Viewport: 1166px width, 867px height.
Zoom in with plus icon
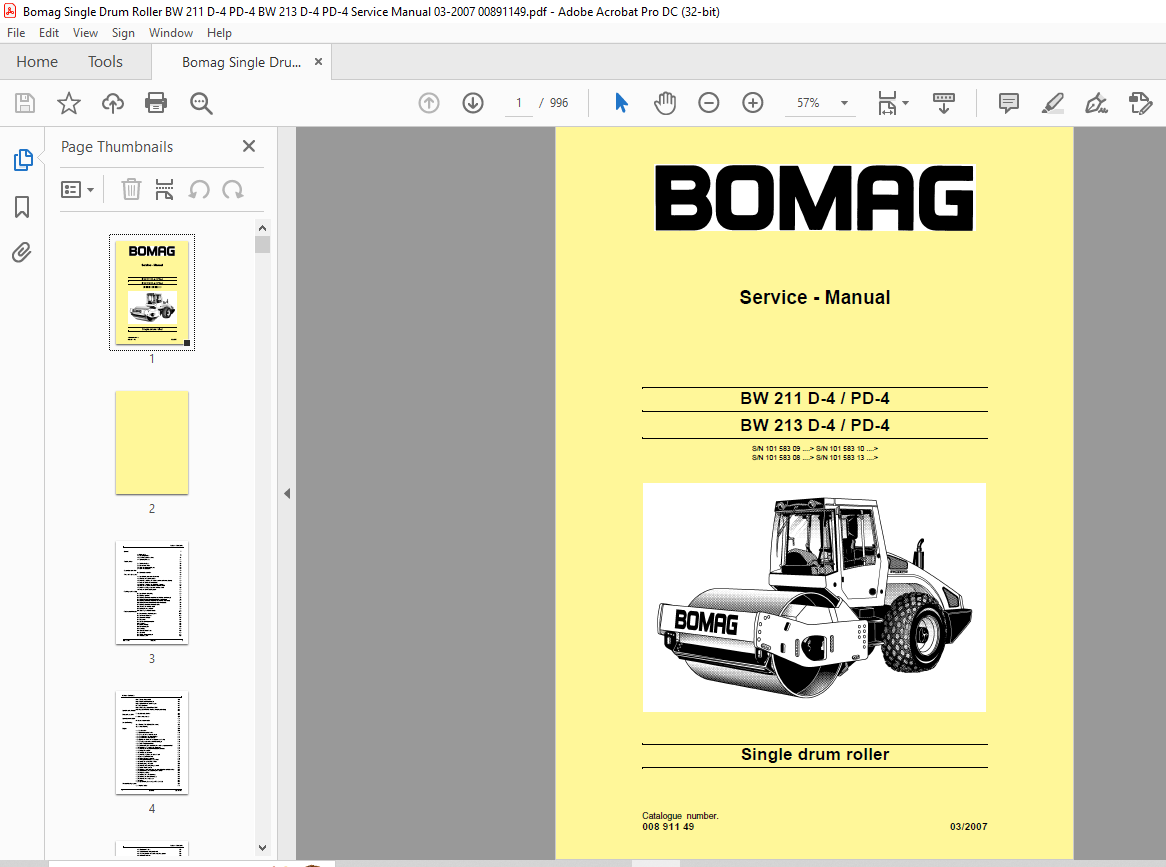tap(753, 103)
